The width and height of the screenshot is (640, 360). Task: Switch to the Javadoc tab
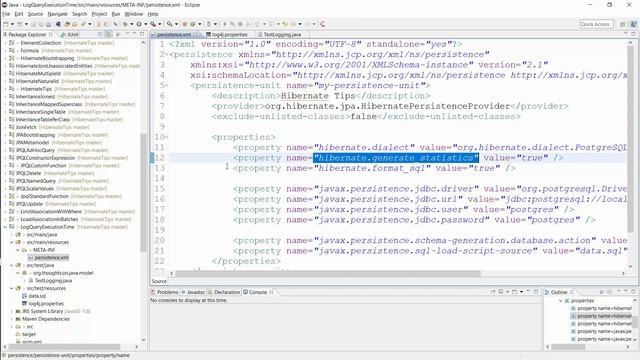click(193, 292)
